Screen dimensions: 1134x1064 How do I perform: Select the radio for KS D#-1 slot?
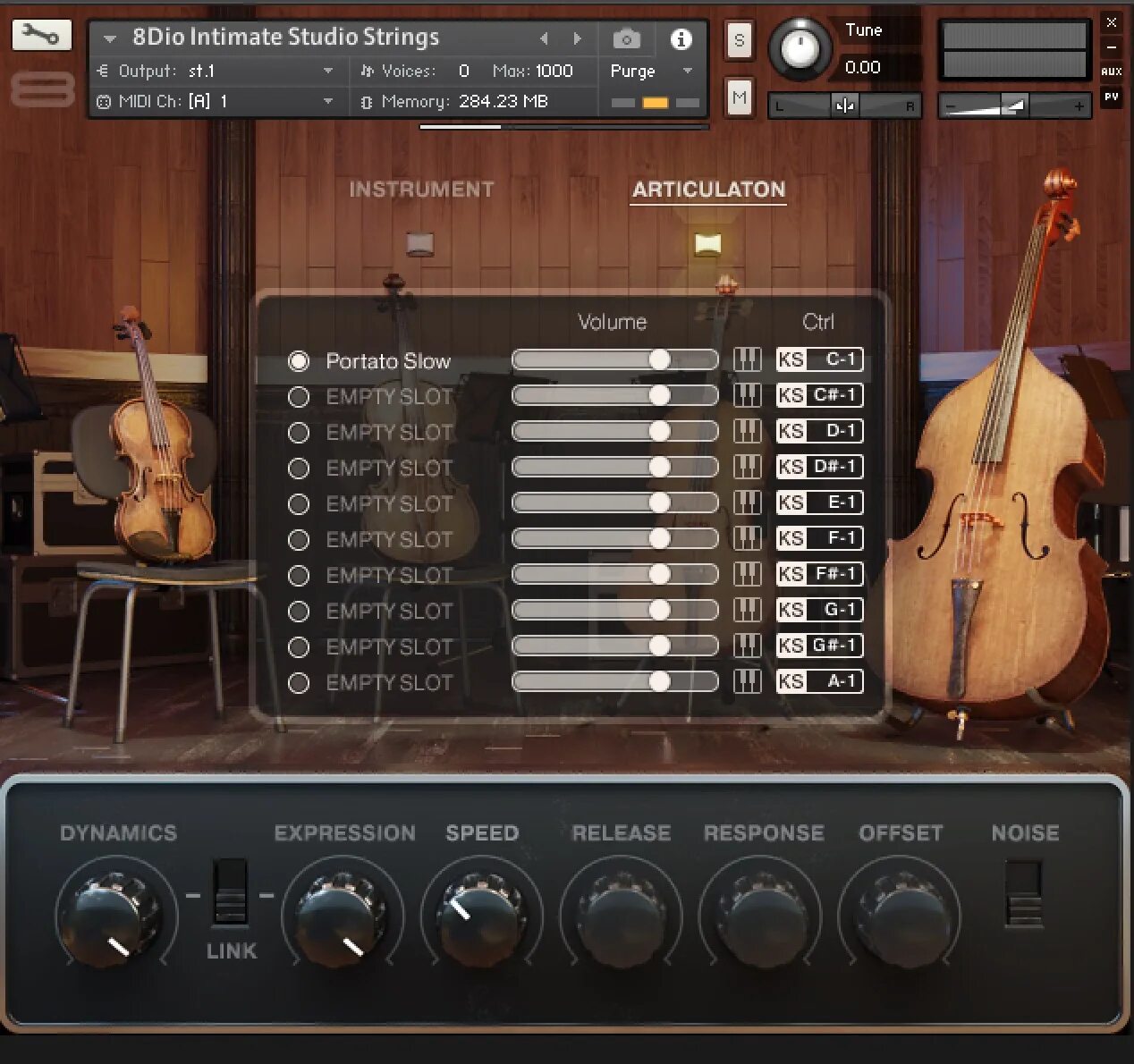(299, 469)
